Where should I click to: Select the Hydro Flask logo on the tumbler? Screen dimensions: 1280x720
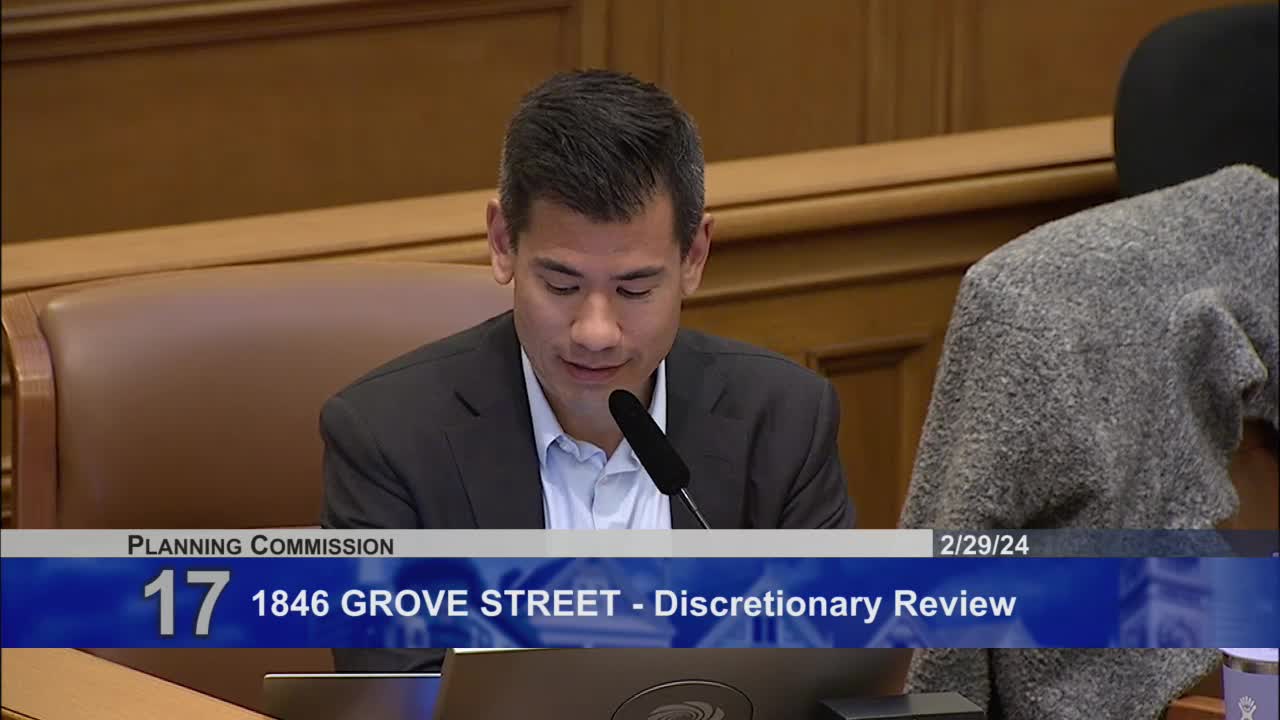1247,706
